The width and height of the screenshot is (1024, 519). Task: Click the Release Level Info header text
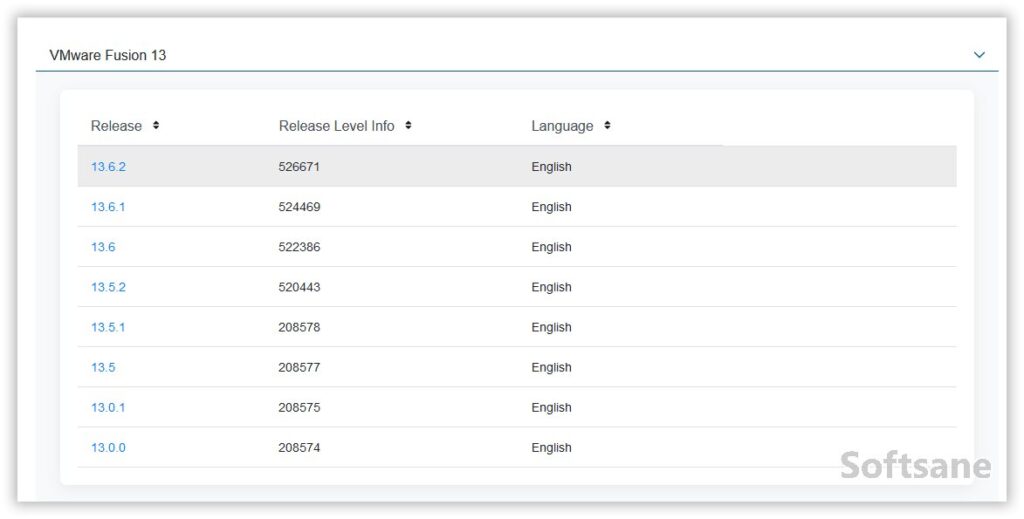(336, 126)
